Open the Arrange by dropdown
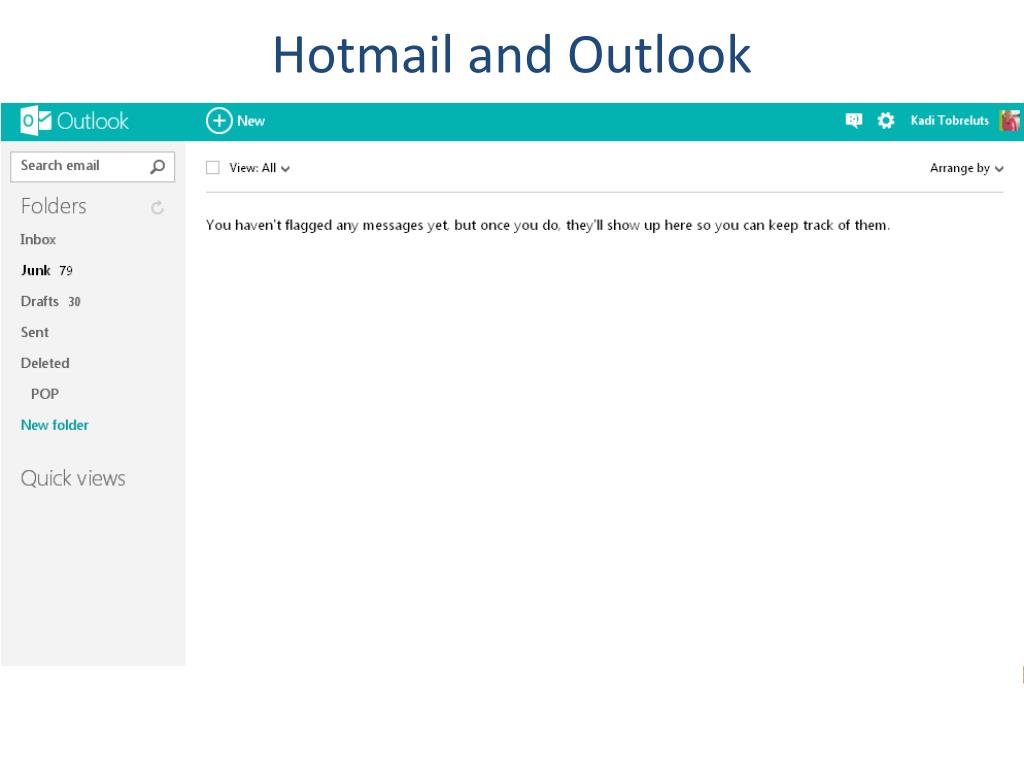This screenshot has height=768, width=1024. (967, 168)
